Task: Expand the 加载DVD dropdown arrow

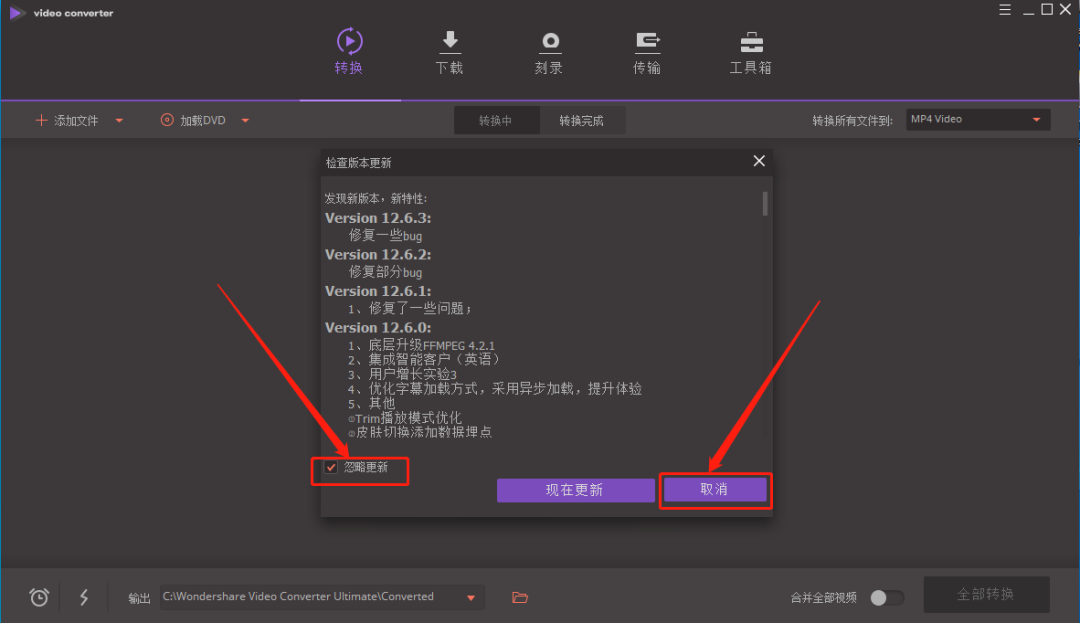Action: pyautogui.click(x=245, y=120)
